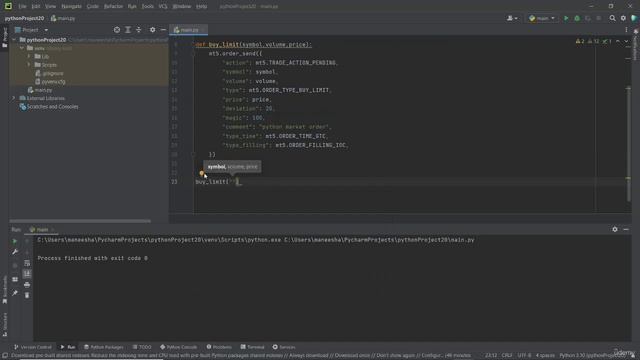
Task: Click main.py breadcrumb in navigation bar
Action: (63, 18)
